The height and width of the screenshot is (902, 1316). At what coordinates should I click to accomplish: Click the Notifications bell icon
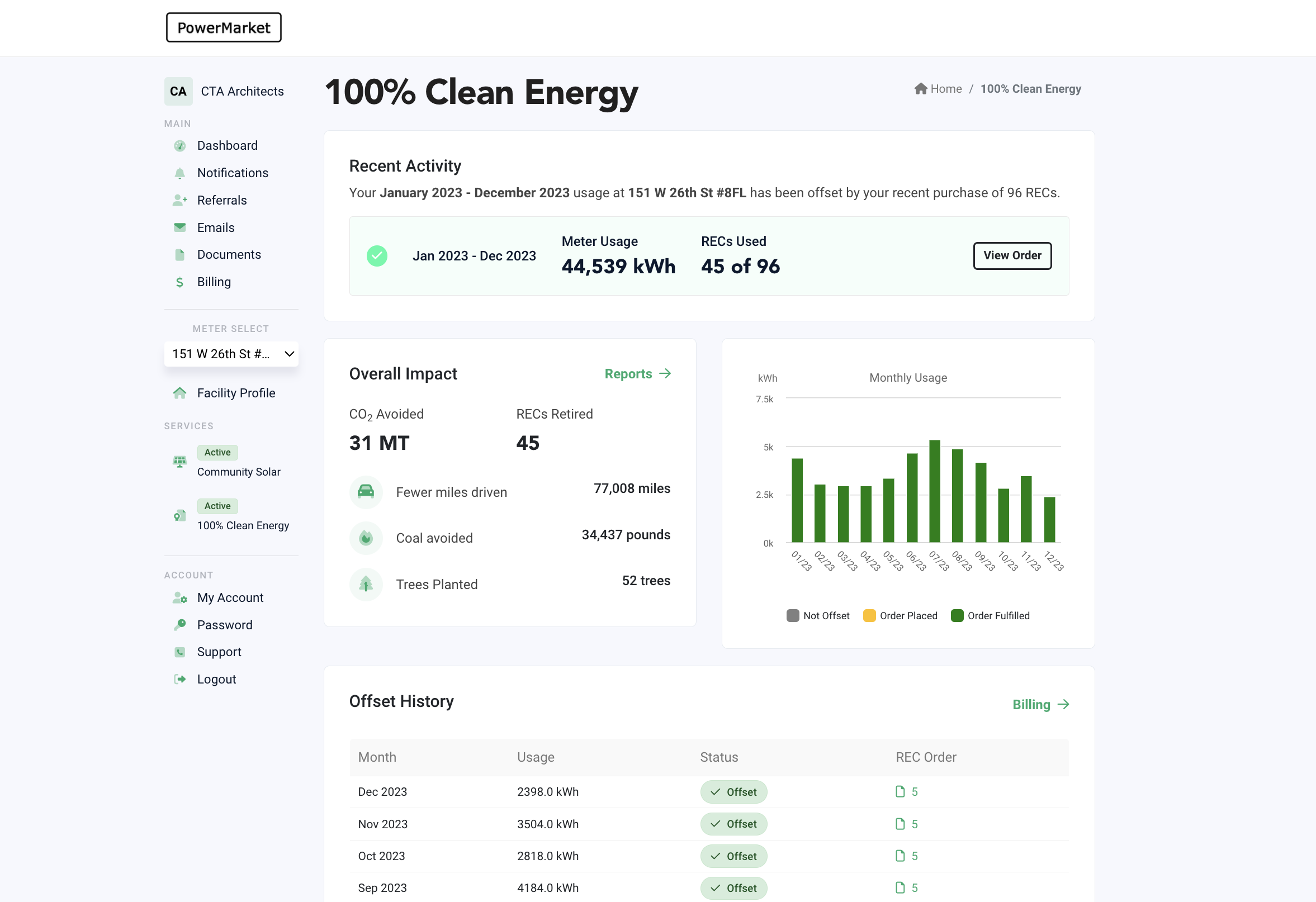click(179, 173)
